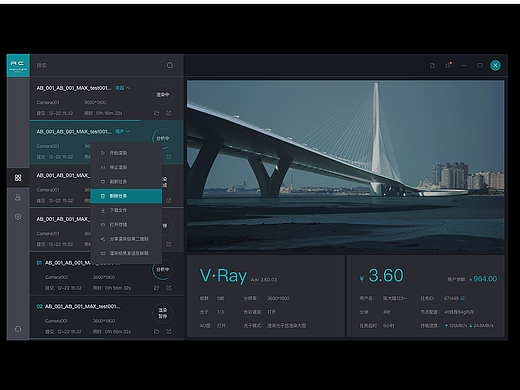Open customer support headset icon
Viewport: 520px width, 390px height.
click(x=18, y=329)
